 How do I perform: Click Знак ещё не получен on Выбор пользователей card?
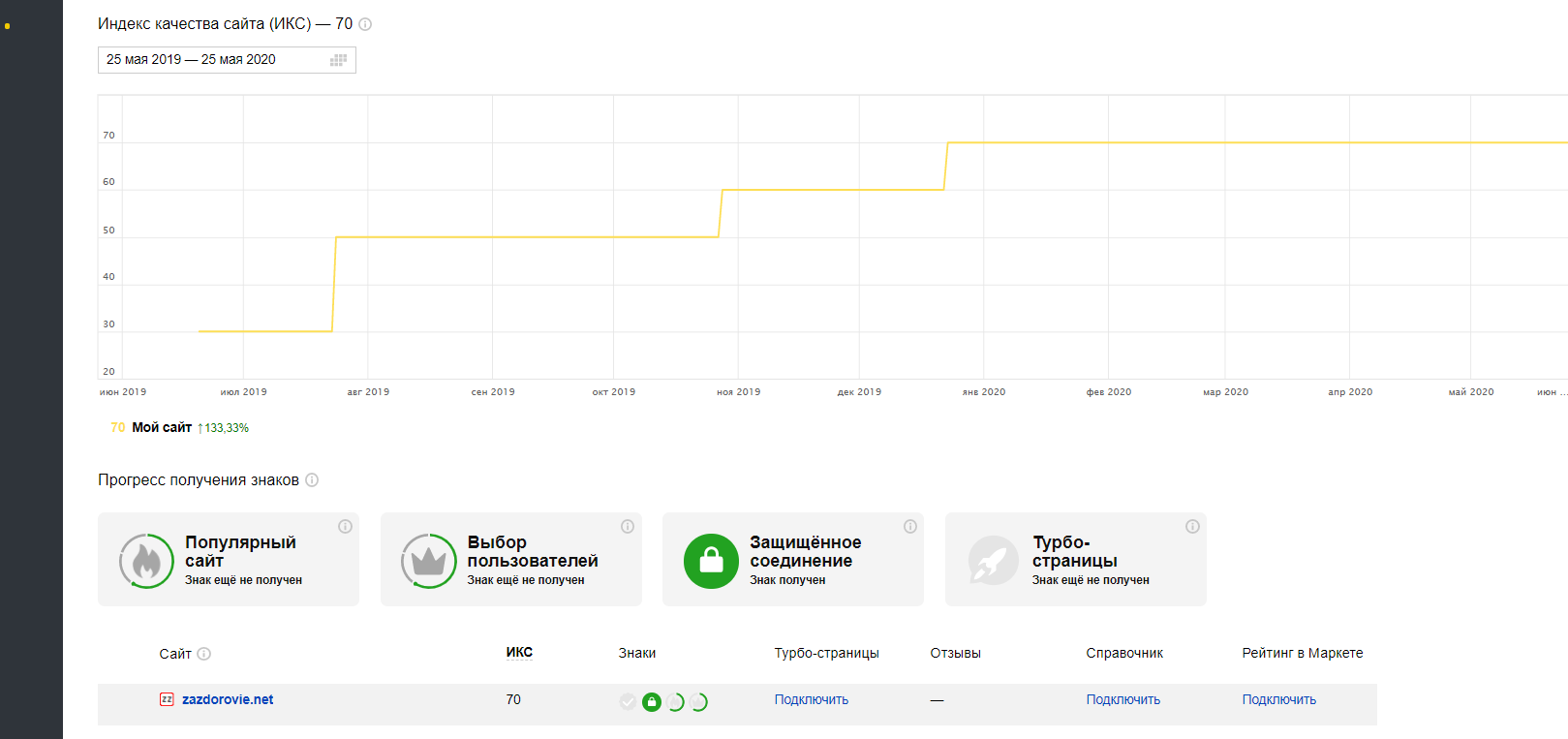(x=526, y=580)
